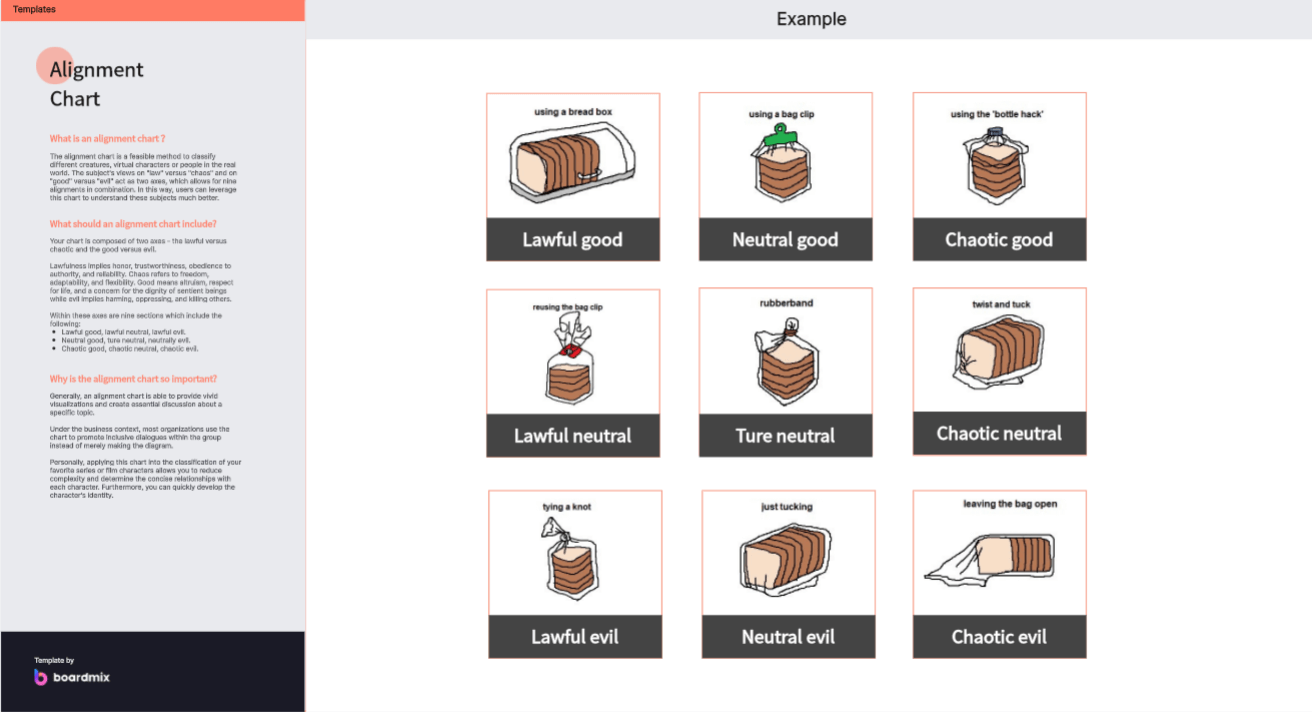Screen dimensions: 1312x712
Task: Click the boardmix logo icon
Action: coord(41,677)
